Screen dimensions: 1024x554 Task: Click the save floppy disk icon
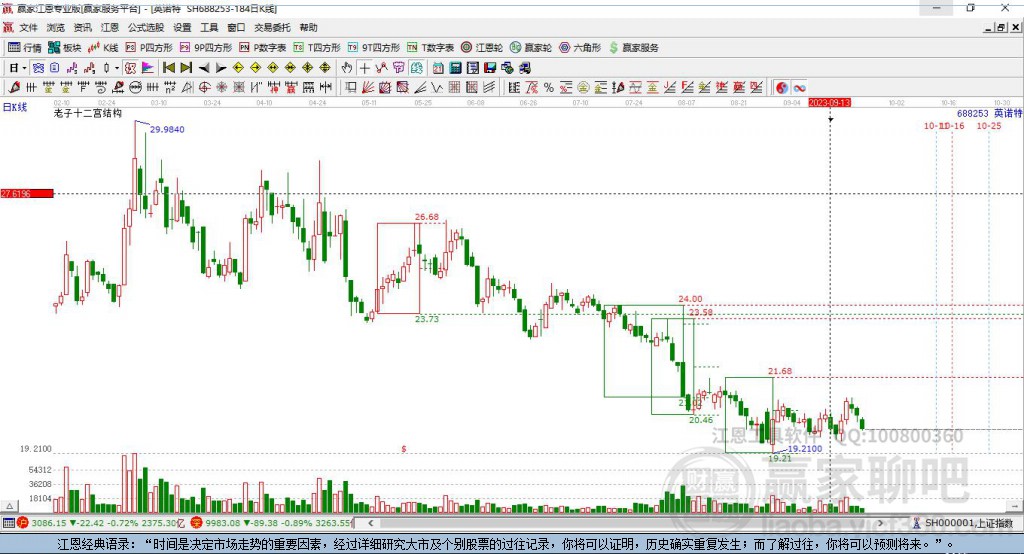(490, 68)
